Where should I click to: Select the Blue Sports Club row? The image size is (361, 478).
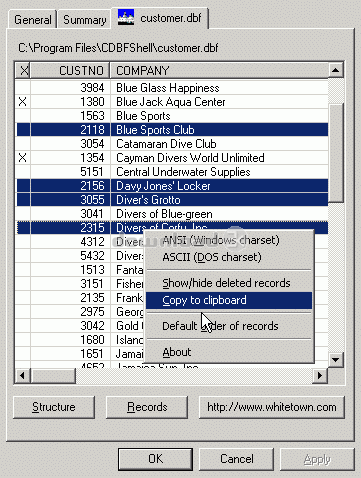[x=172, y=130]
